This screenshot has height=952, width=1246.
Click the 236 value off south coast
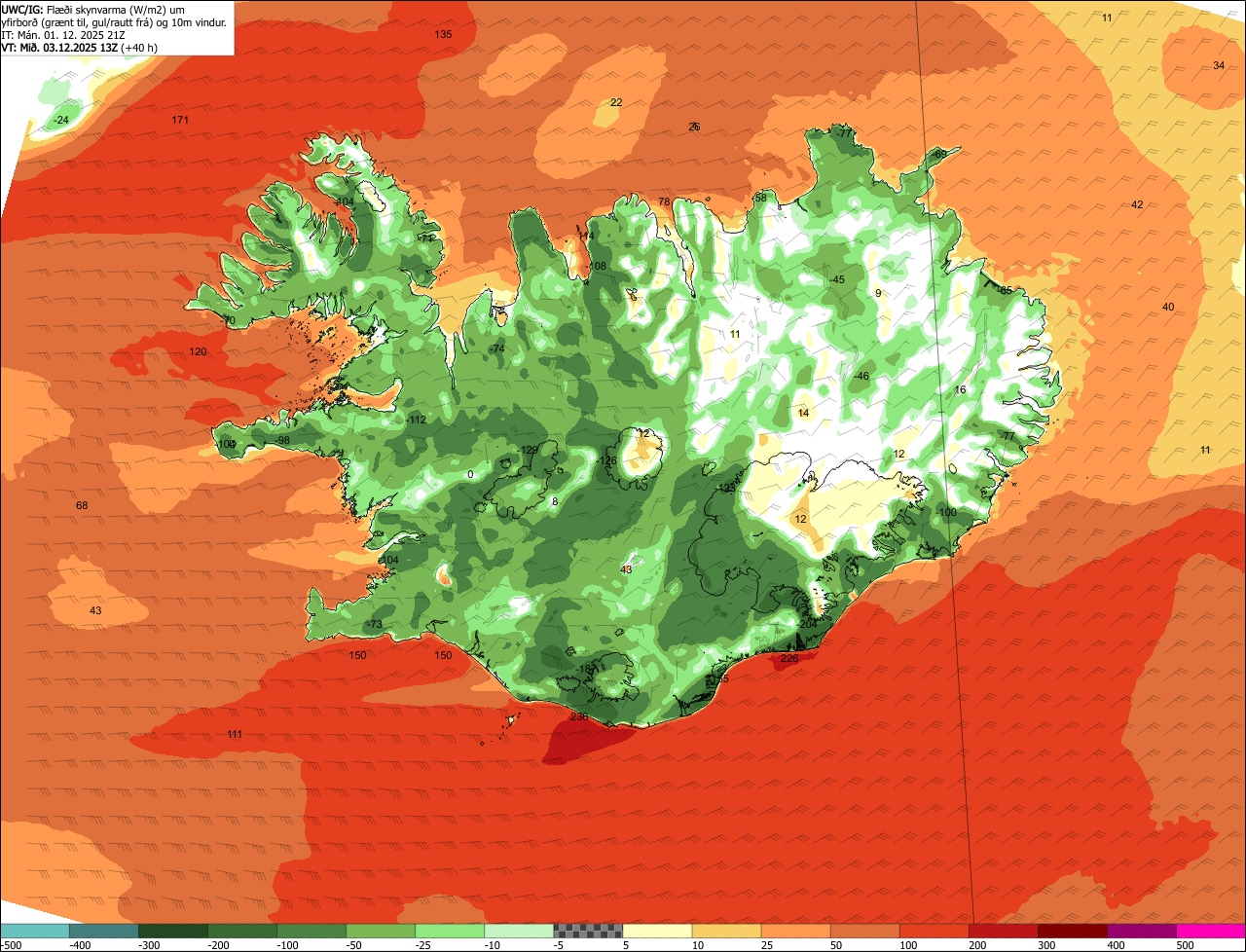579,716
